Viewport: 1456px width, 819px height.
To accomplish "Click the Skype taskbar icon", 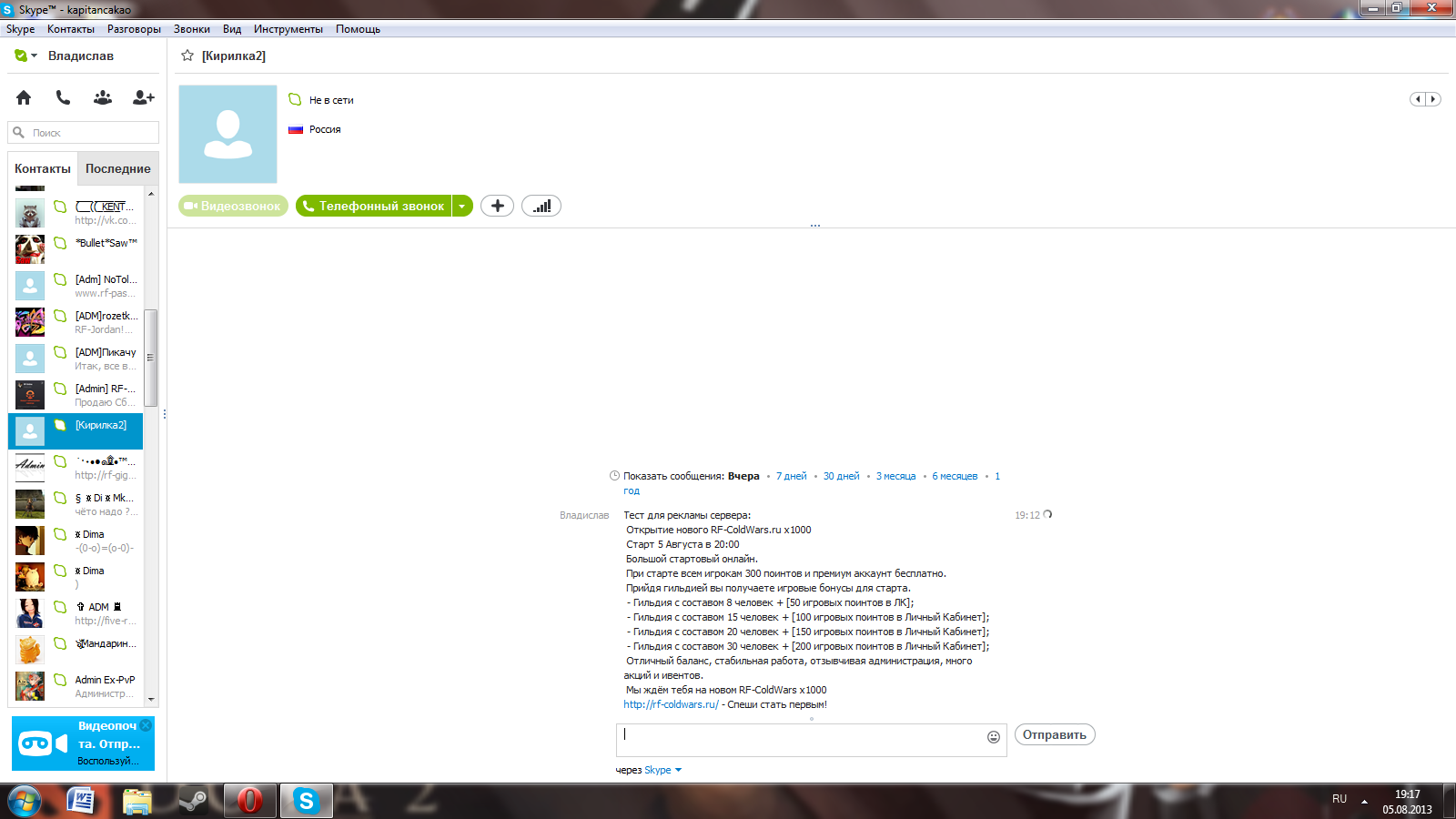I will [306, 801].
